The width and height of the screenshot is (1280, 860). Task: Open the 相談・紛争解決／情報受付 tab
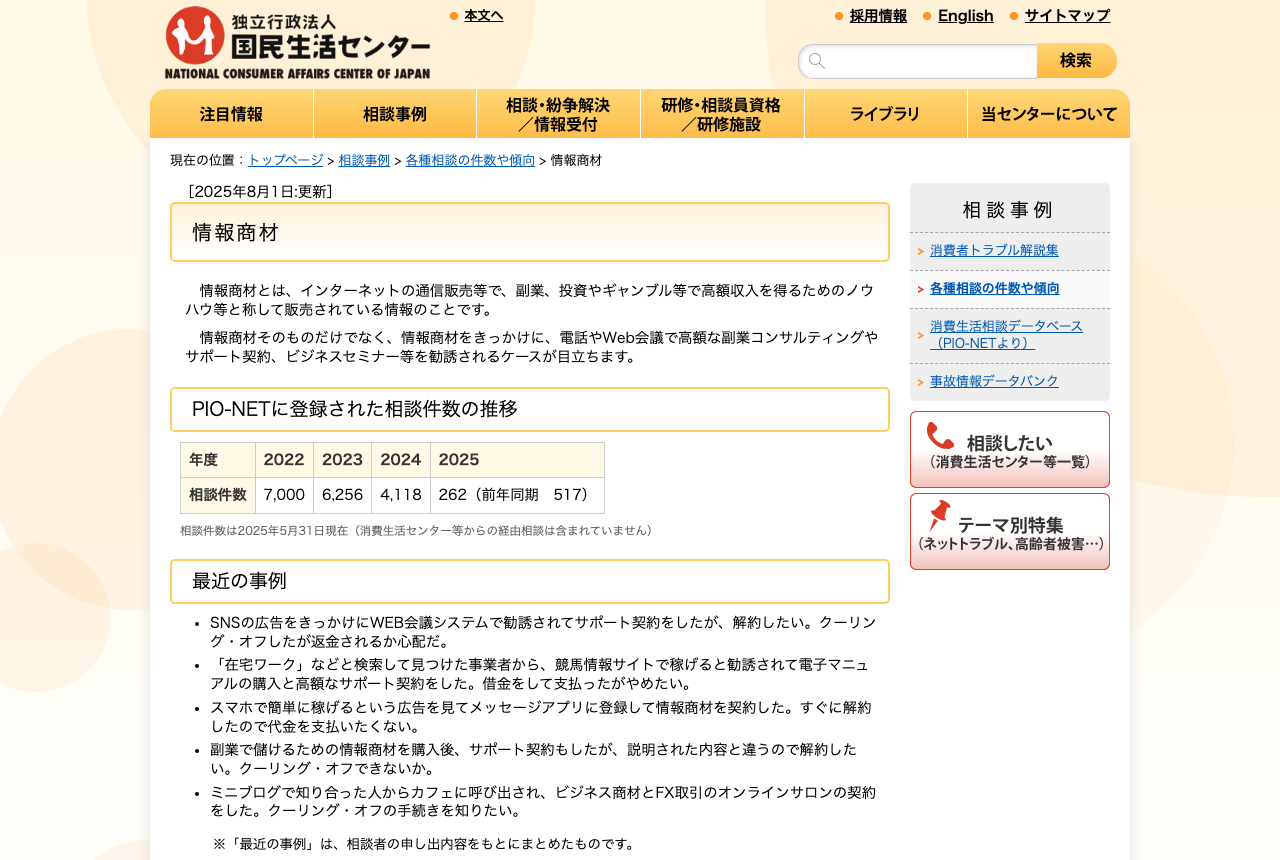[558, 114]
